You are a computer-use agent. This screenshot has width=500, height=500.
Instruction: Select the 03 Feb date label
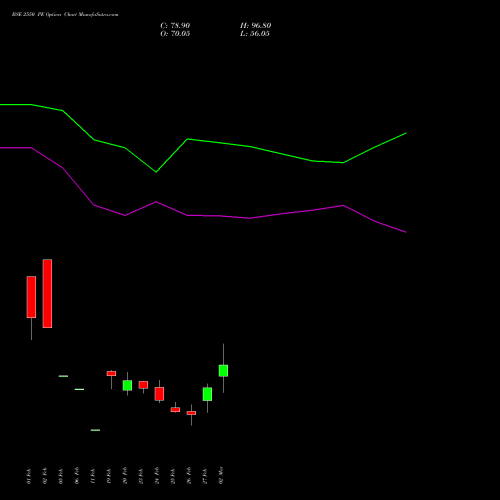61,476
